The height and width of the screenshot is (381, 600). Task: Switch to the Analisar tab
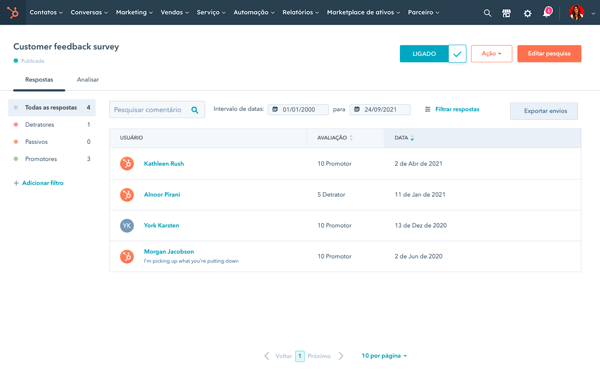pos(88,80)
